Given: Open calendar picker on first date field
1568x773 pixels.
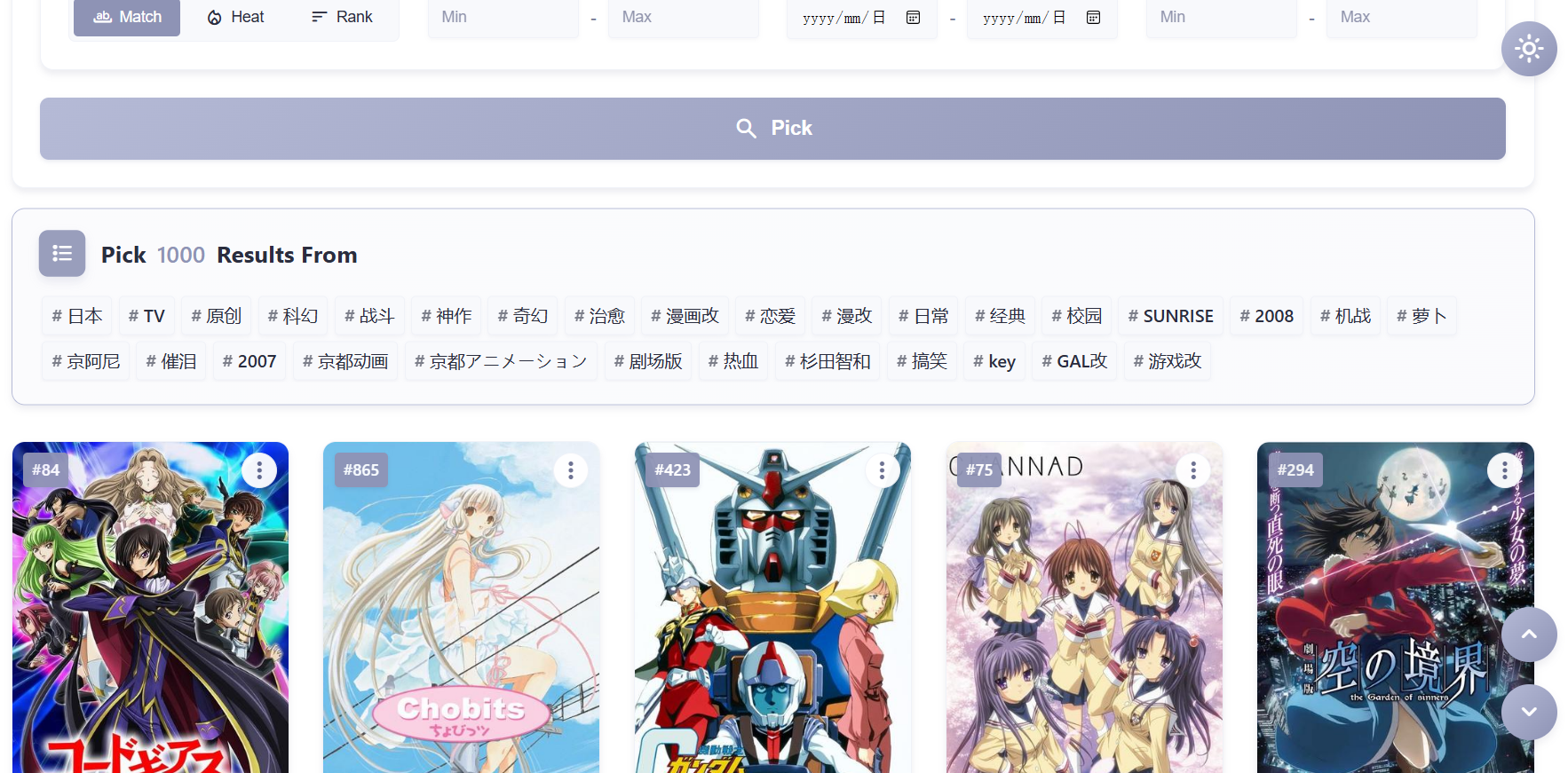Looking at the screenshot, I should tap(913, 17).
